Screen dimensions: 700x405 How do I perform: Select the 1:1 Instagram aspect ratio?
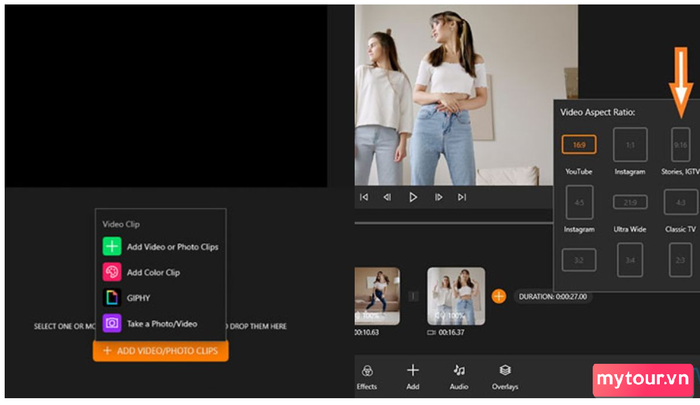630,145
